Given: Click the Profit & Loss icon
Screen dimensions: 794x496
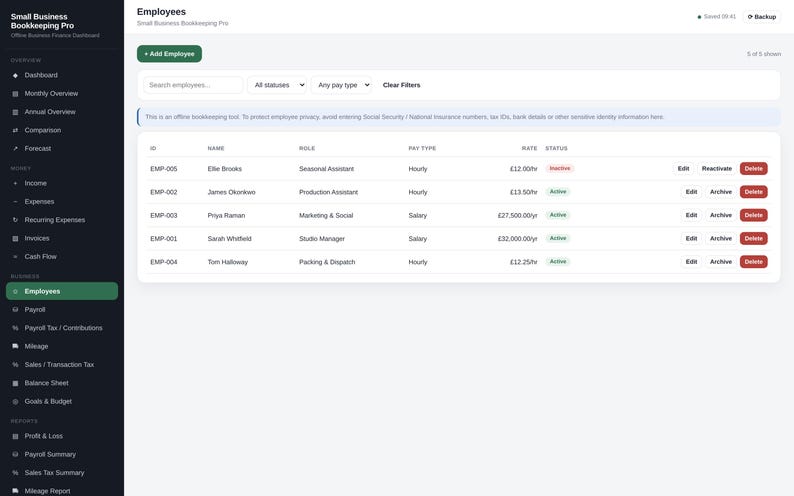Looking at the screenshot, I should coord(15,436).
